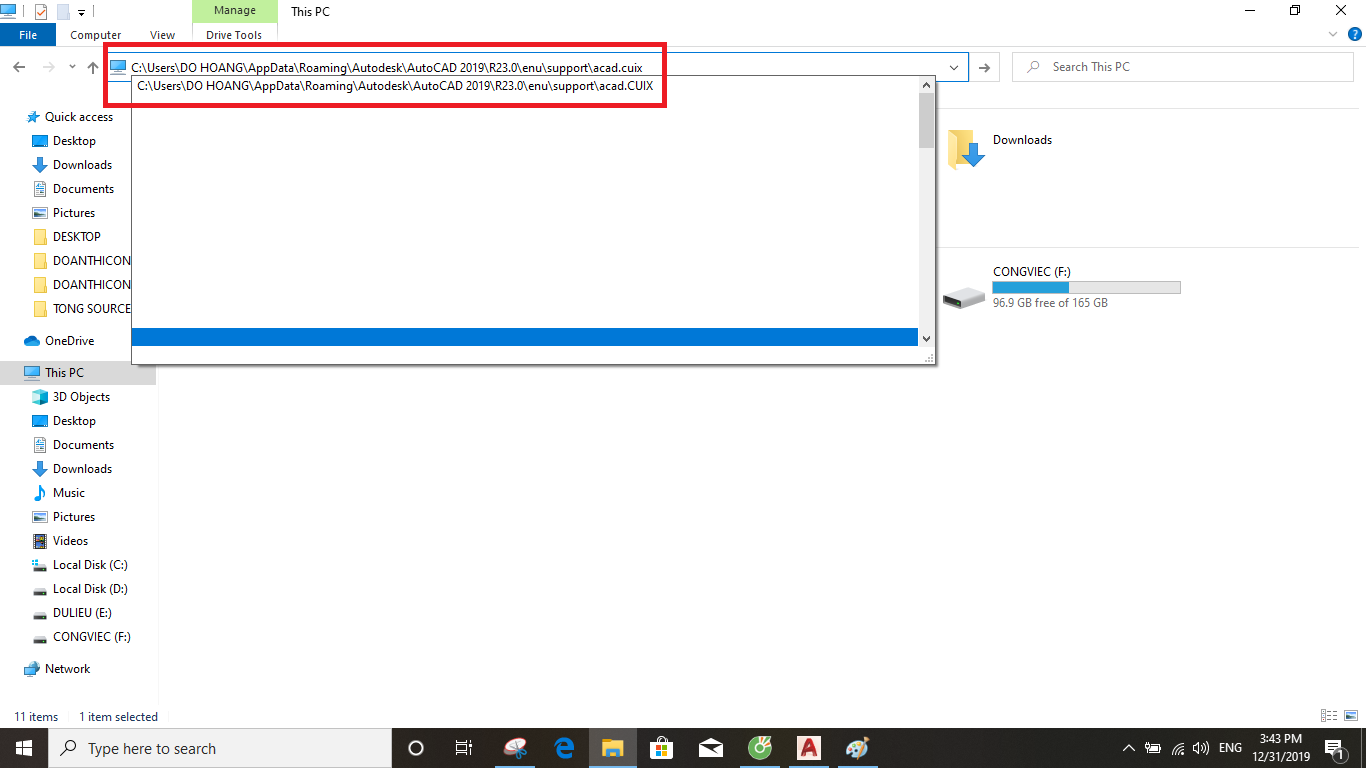Open the Customize Quick Access Toolbar dropdown
The image size is (1366, 768).
[x=81, y=13]
